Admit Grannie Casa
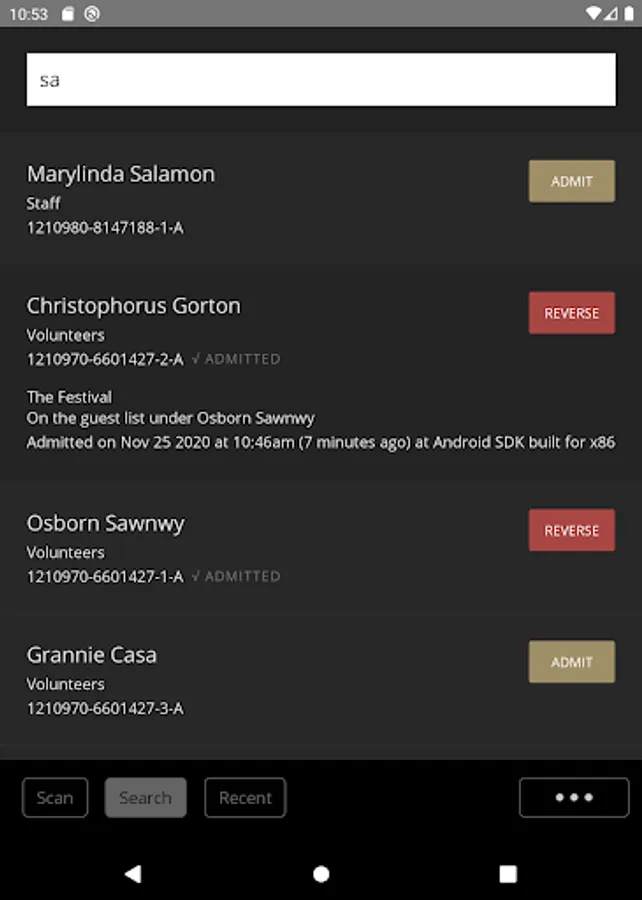Image resolution: width=642 pixels, height=900 pixels. pos(571,662)
